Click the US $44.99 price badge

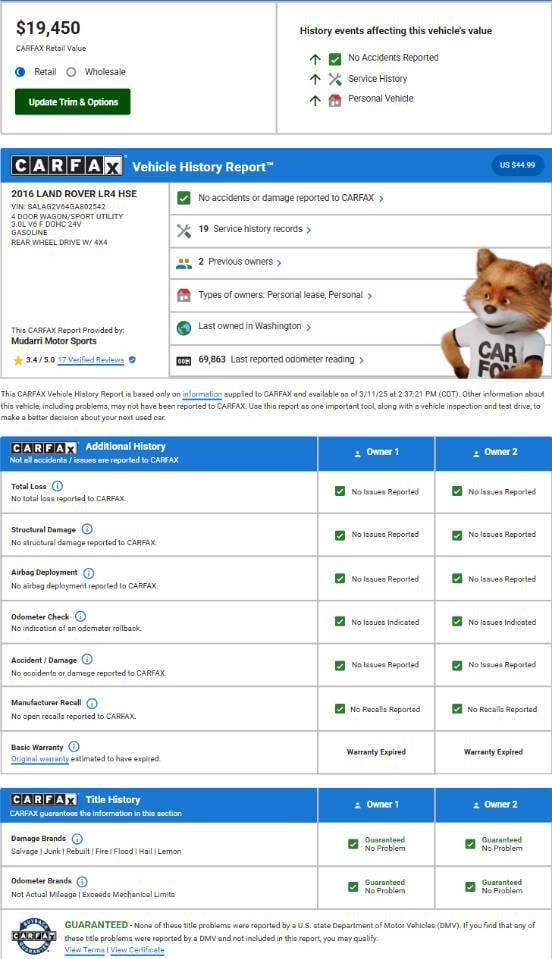coord(517,165)
